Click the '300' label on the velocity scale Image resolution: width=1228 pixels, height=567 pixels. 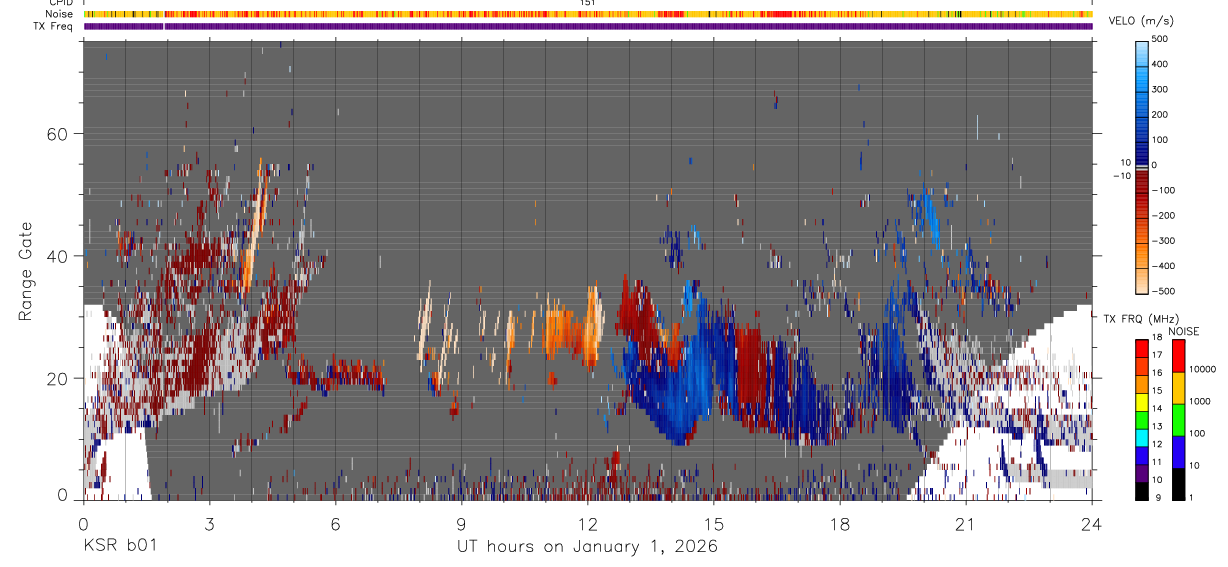coord(1160,89)
